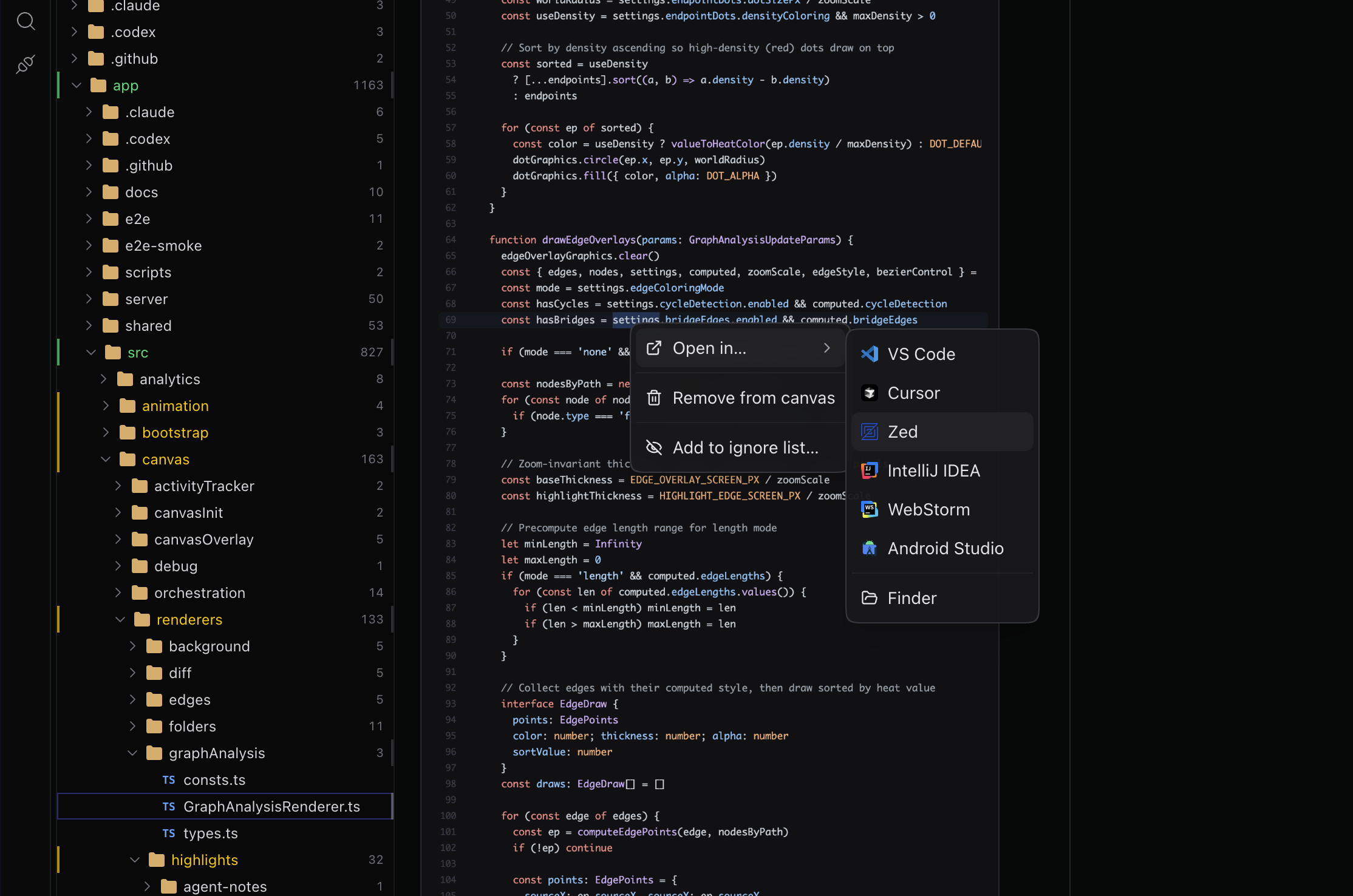Click the 'function drawEdgeOverlays' code line

click(671, 240)
